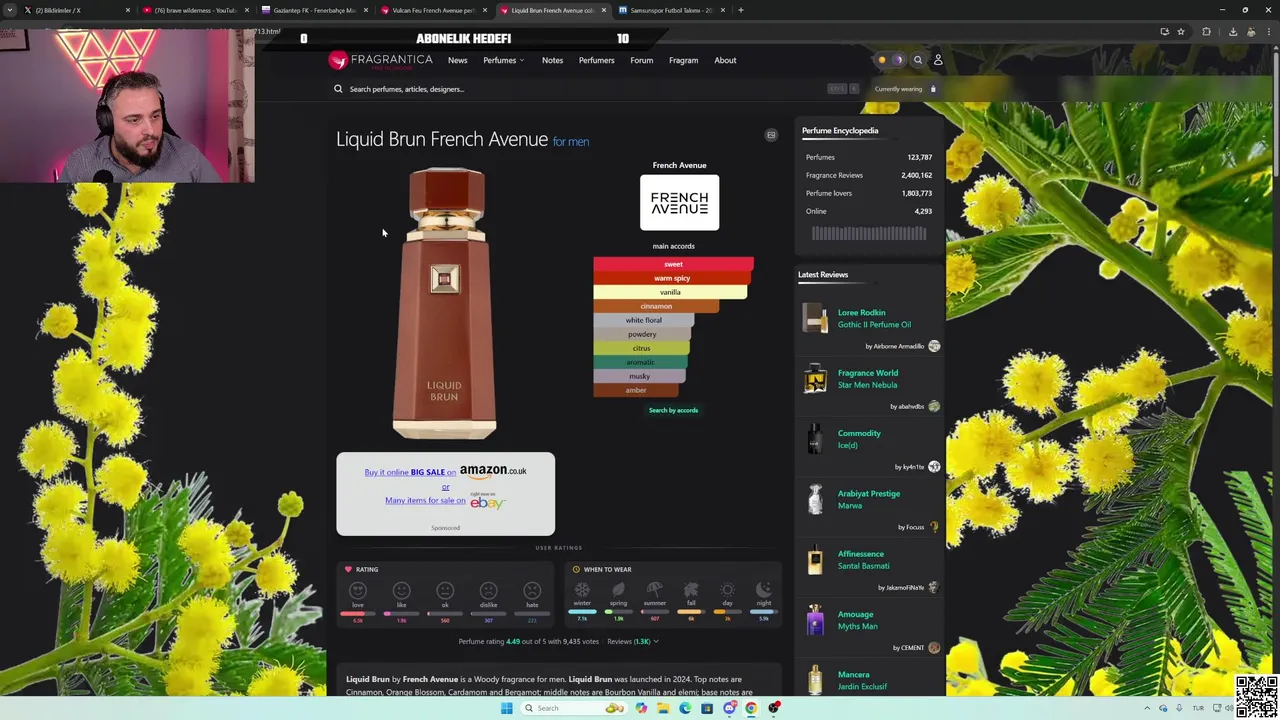This screenshot has height=720, width=1280.
Task: Click the header search magnifier icon
Action: [918, 60]
